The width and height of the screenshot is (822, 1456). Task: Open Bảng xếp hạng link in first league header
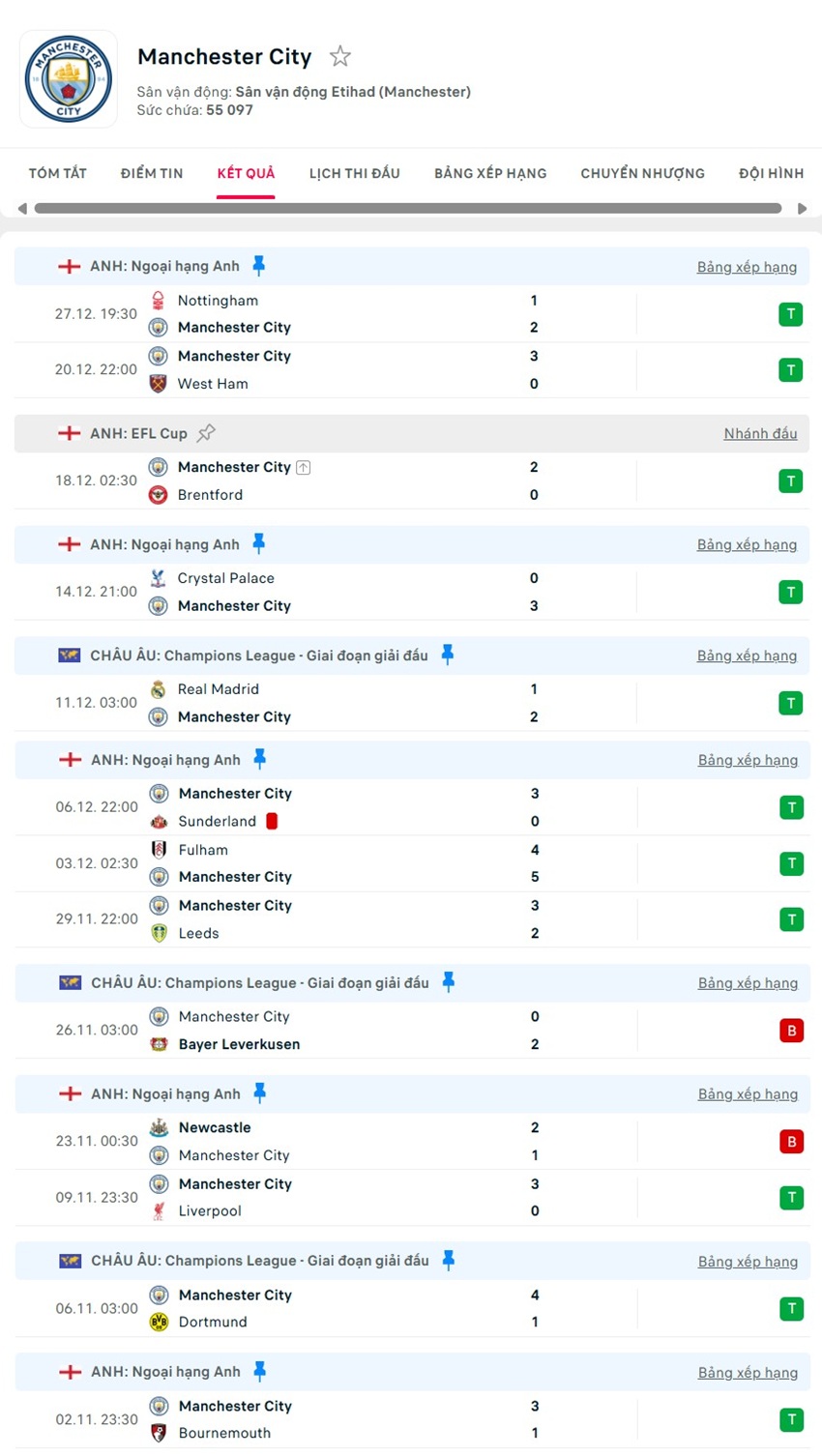point(747,267)
